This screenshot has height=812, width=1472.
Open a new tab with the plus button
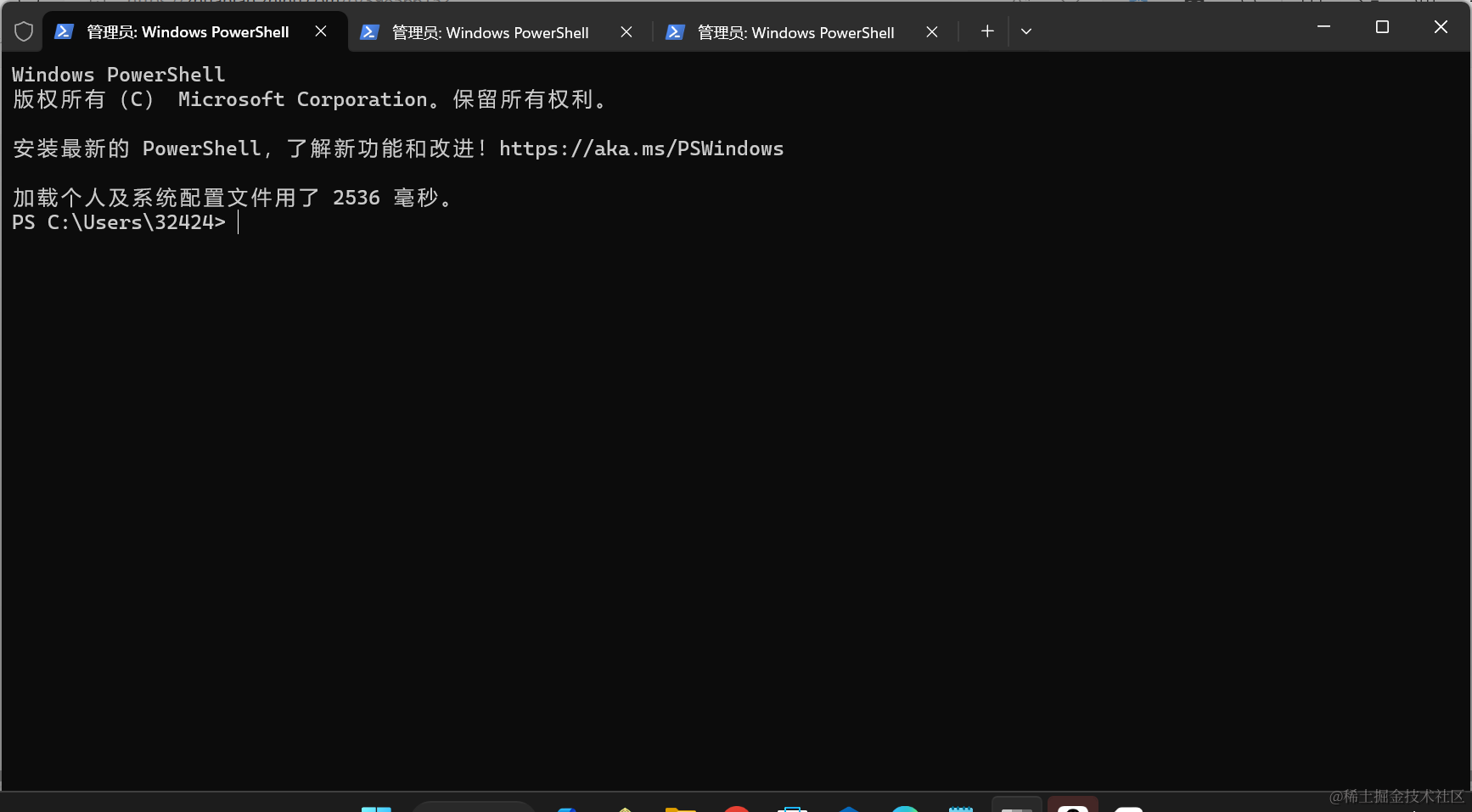986,31
